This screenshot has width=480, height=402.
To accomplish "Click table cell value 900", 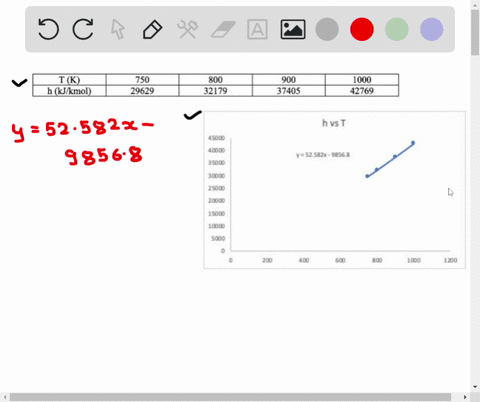I will [x=289, y=80].
